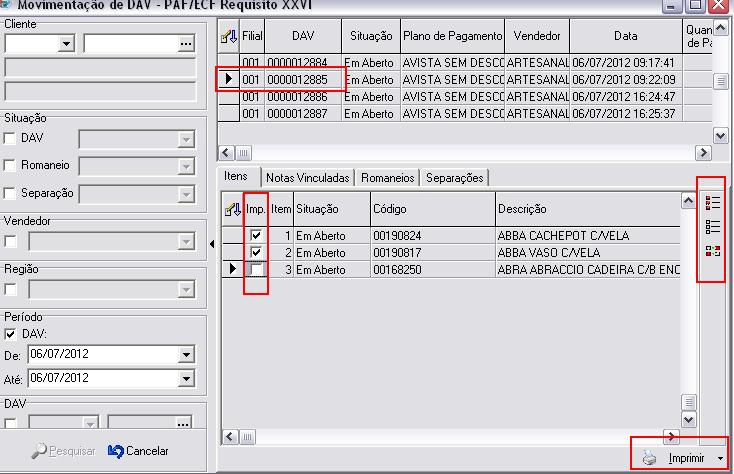The width and height of the screenshot is (734, 474).
Task: Open the 'Até' end date dropdown
Action: pyautogui.click(x=184, y=378)
